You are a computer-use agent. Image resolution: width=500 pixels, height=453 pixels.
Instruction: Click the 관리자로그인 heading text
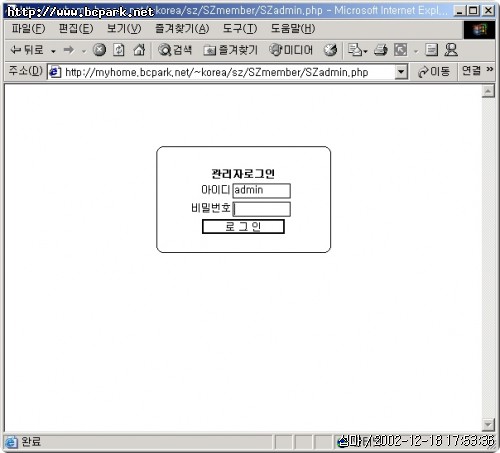click(x=243, y=174)
